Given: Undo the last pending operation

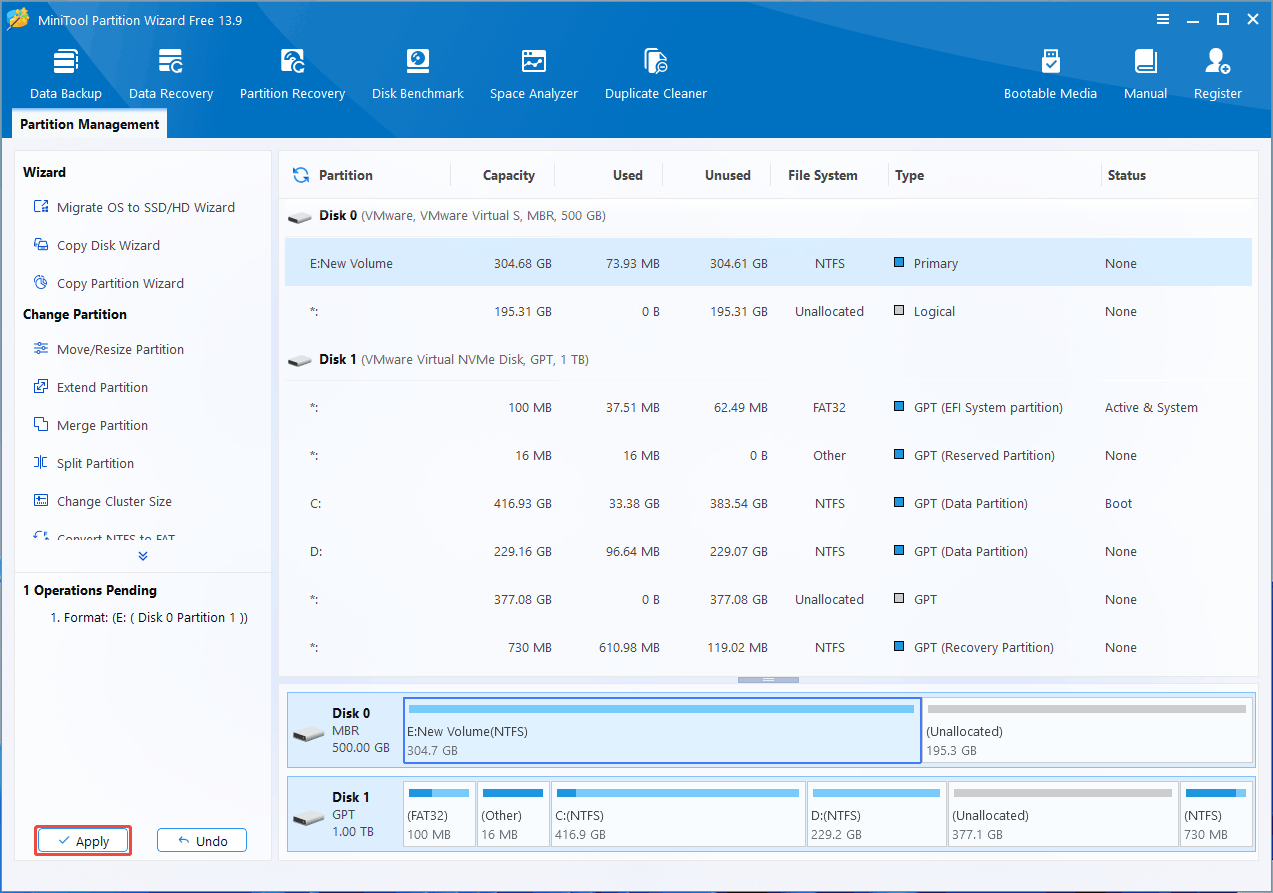Looking at the screenshot, I should pyautogui.click(x=202, y=841).
